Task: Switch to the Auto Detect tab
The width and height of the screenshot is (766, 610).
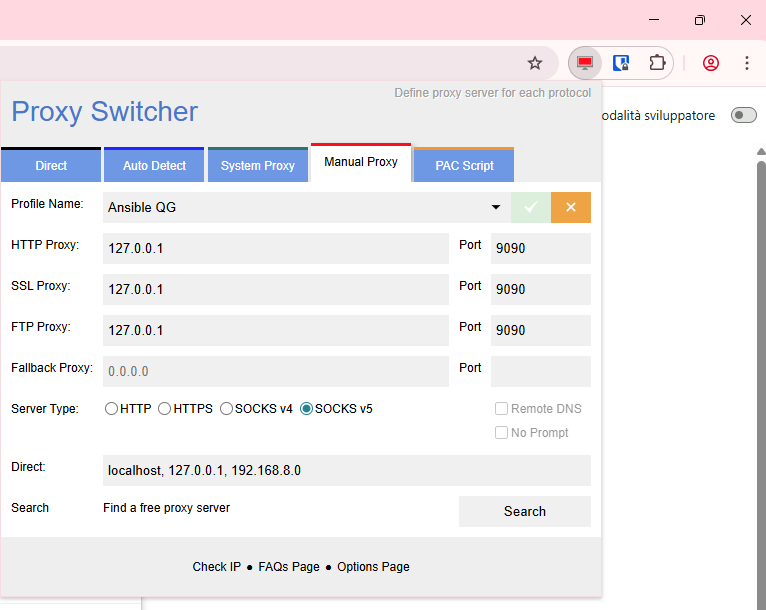Action: pos(154,166)
